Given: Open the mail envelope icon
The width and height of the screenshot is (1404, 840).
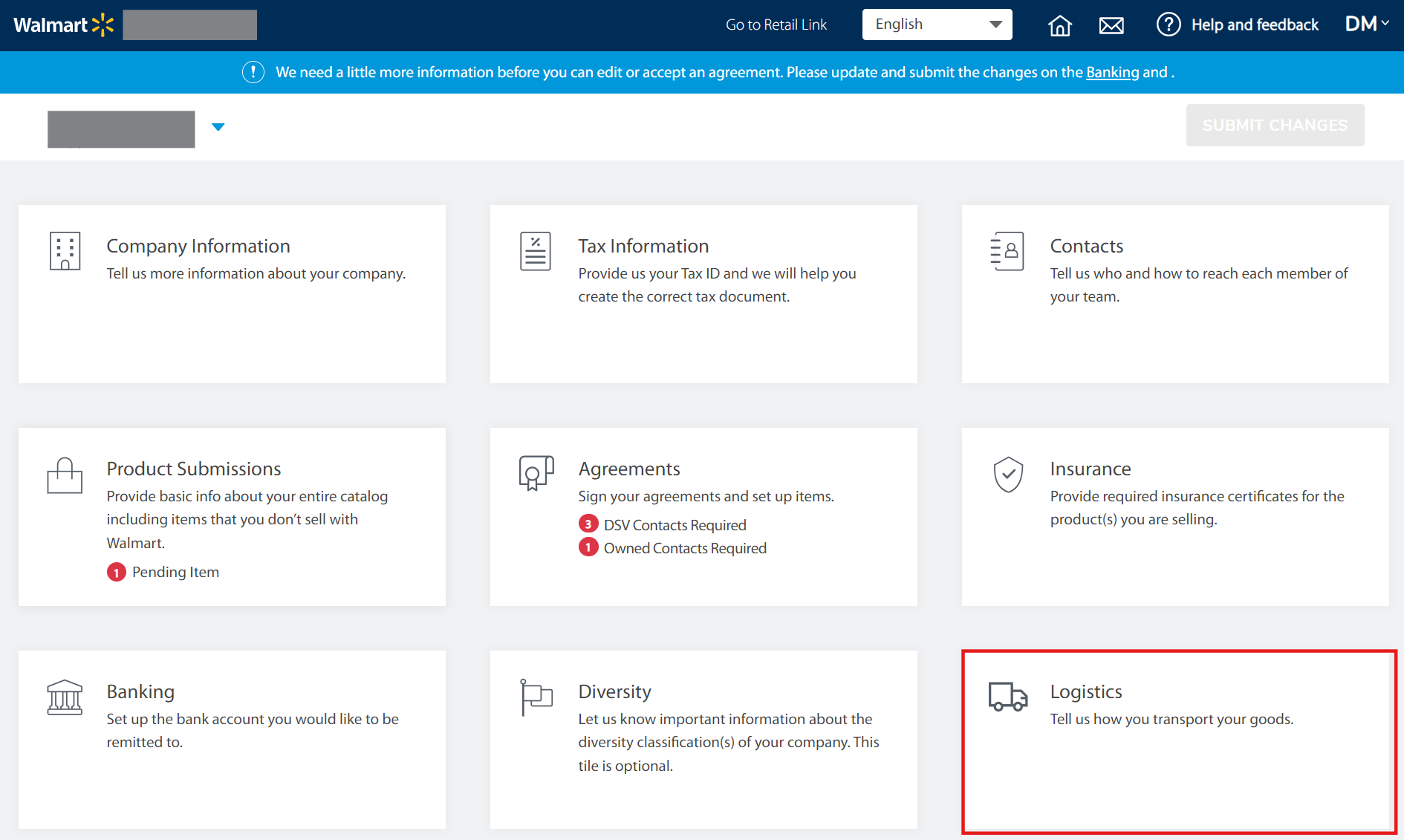Looking at the screenshot, I should pyautogui.click(x=1111, y=26).
